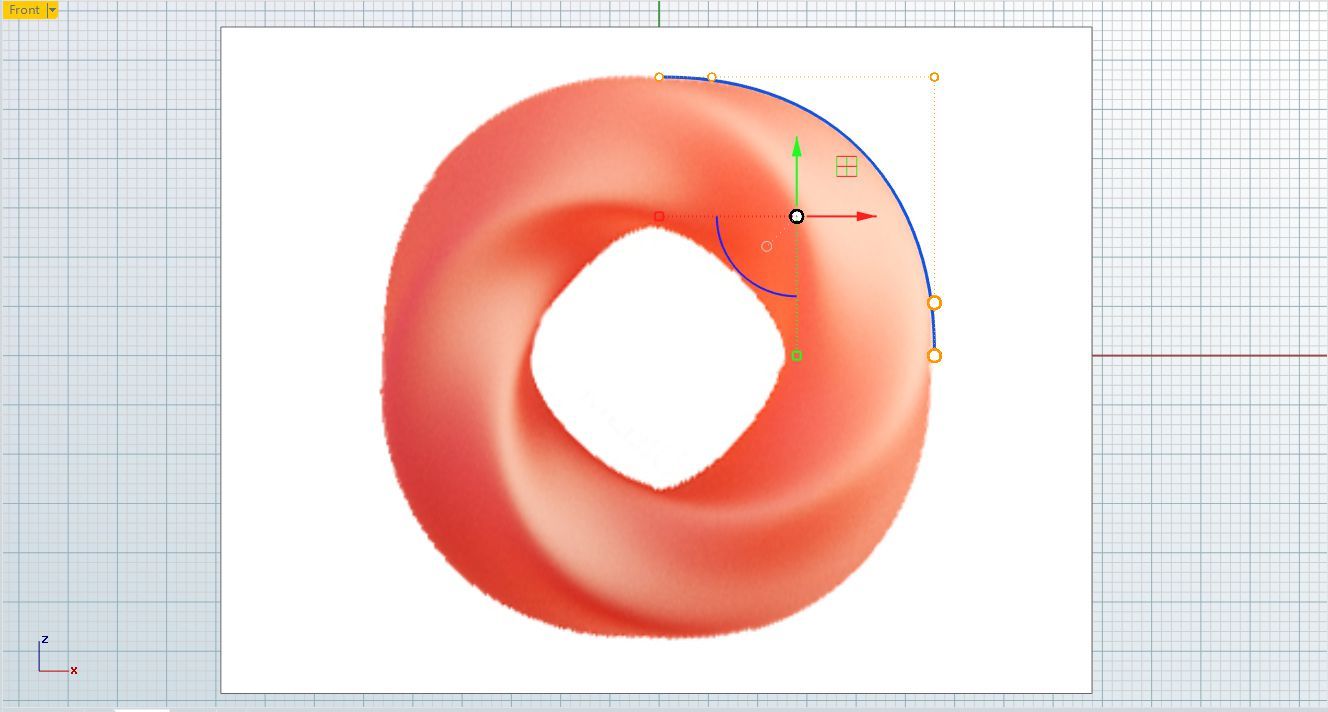Click the gumball red horizontal move arrow
The width and height of the screenshot is (1328, 712).
coord(865,216)
